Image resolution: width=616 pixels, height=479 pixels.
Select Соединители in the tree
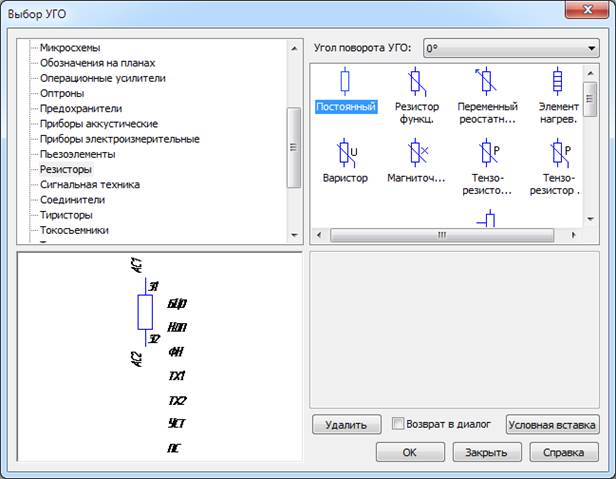pyautogui.click(x=72, y=200)
